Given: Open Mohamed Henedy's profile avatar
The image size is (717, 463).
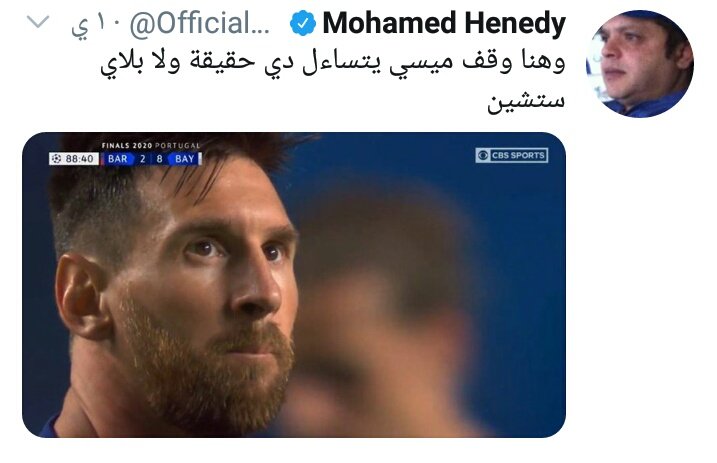Looking at the screenshot, I should [639, 64].
